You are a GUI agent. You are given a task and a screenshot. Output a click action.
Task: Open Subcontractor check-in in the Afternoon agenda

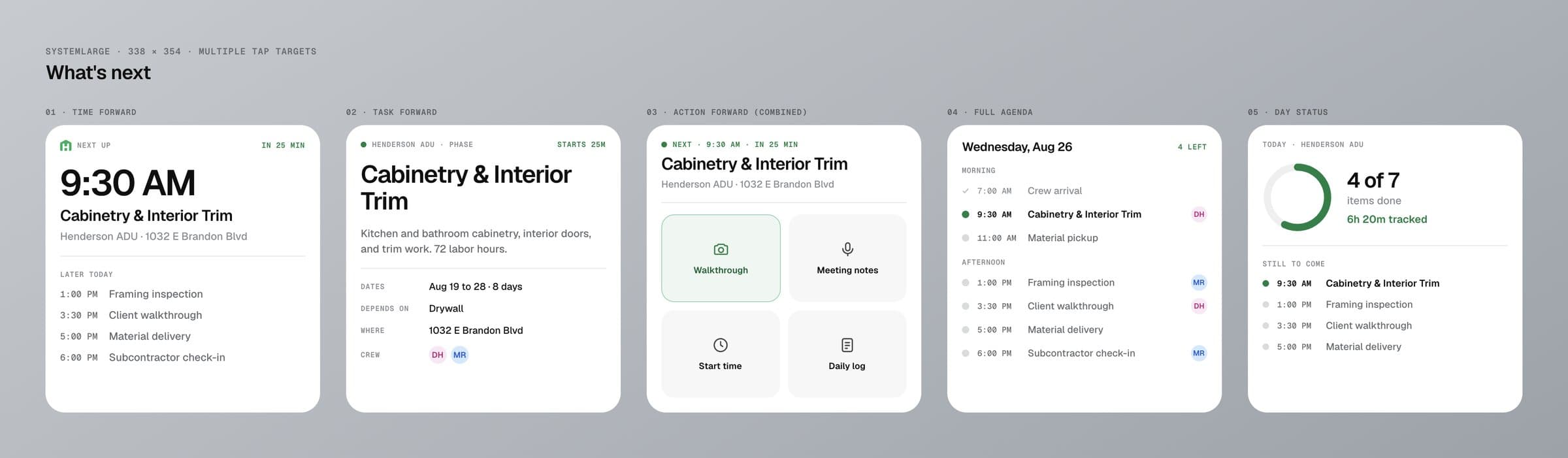[x=1084, y=353]
